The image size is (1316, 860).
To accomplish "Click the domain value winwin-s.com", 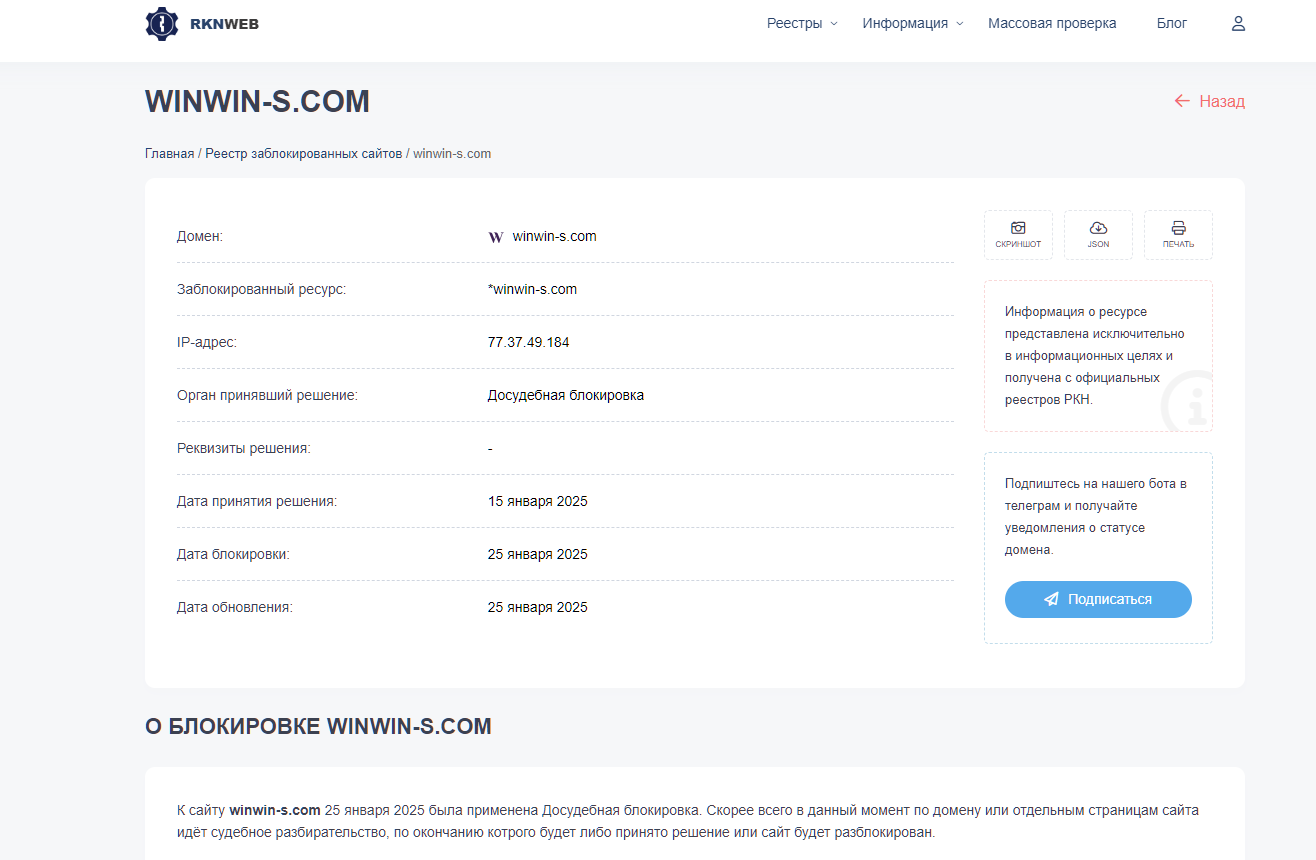I will pos(555,236).
